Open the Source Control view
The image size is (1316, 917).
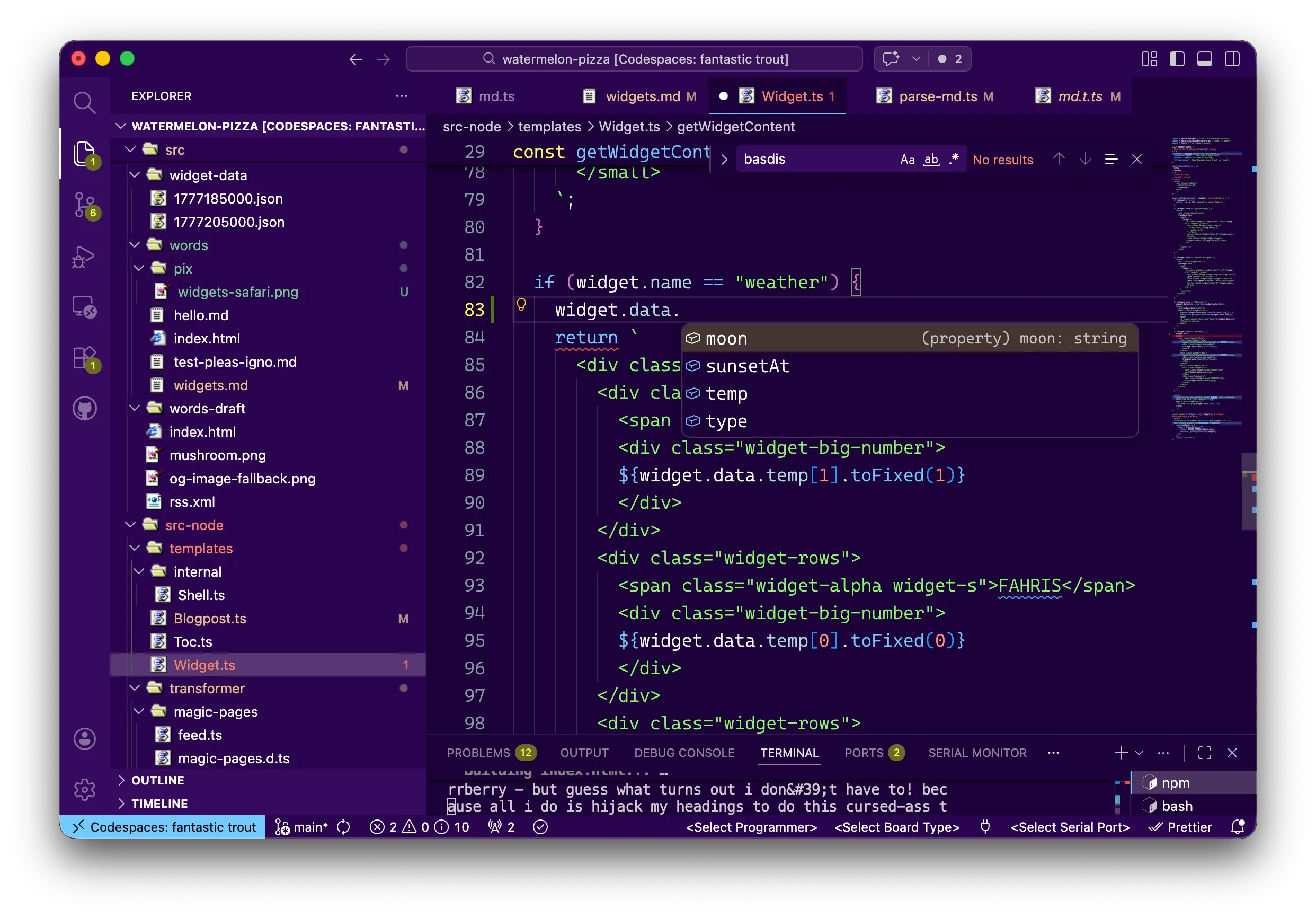click(84, 205)
